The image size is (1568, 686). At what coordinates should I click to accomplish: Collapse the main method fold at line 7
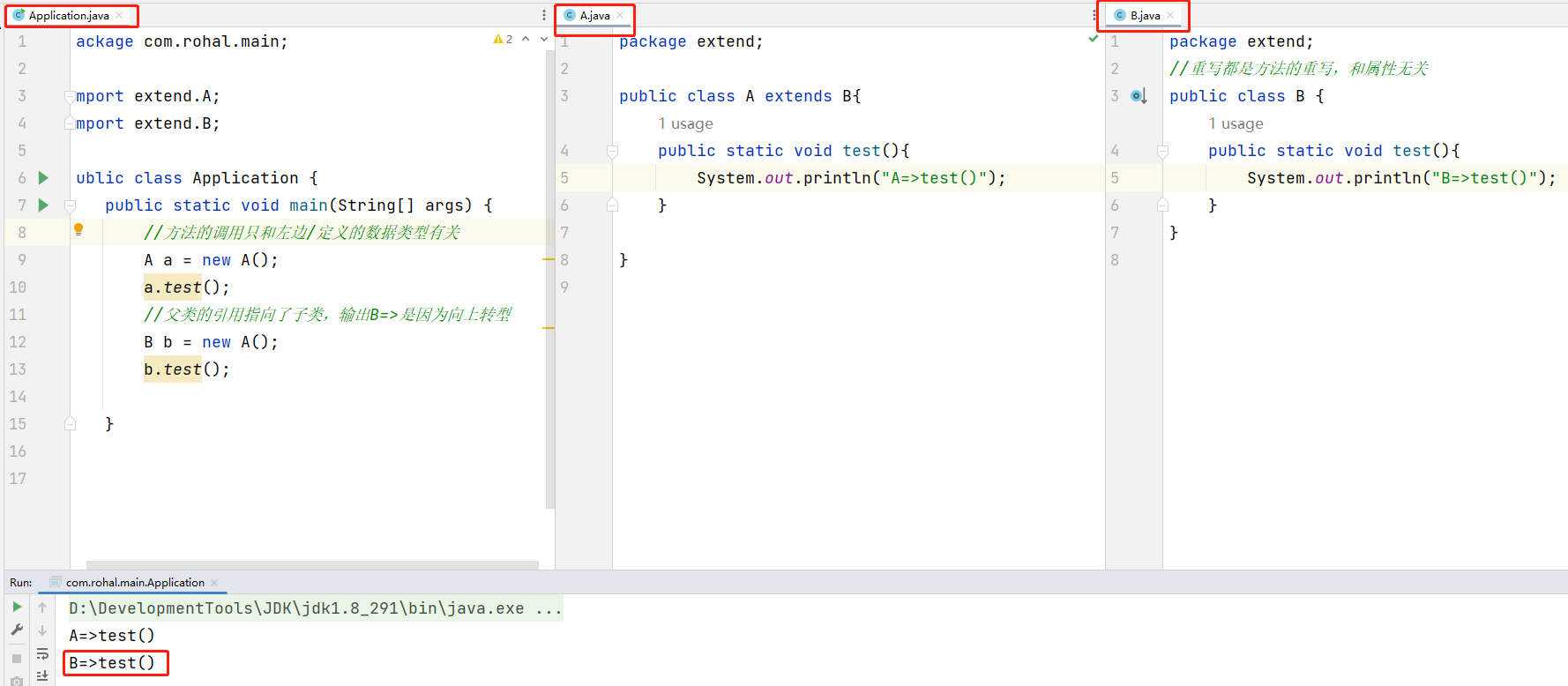[70, 205]
